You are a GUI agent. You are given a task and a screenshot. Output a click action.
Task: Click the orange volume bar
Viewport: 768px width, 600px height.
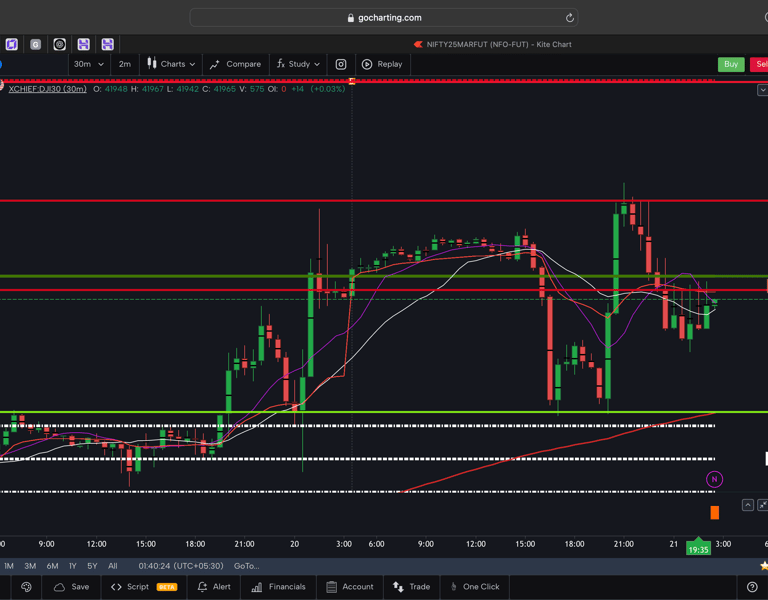[x=715, y=513]
